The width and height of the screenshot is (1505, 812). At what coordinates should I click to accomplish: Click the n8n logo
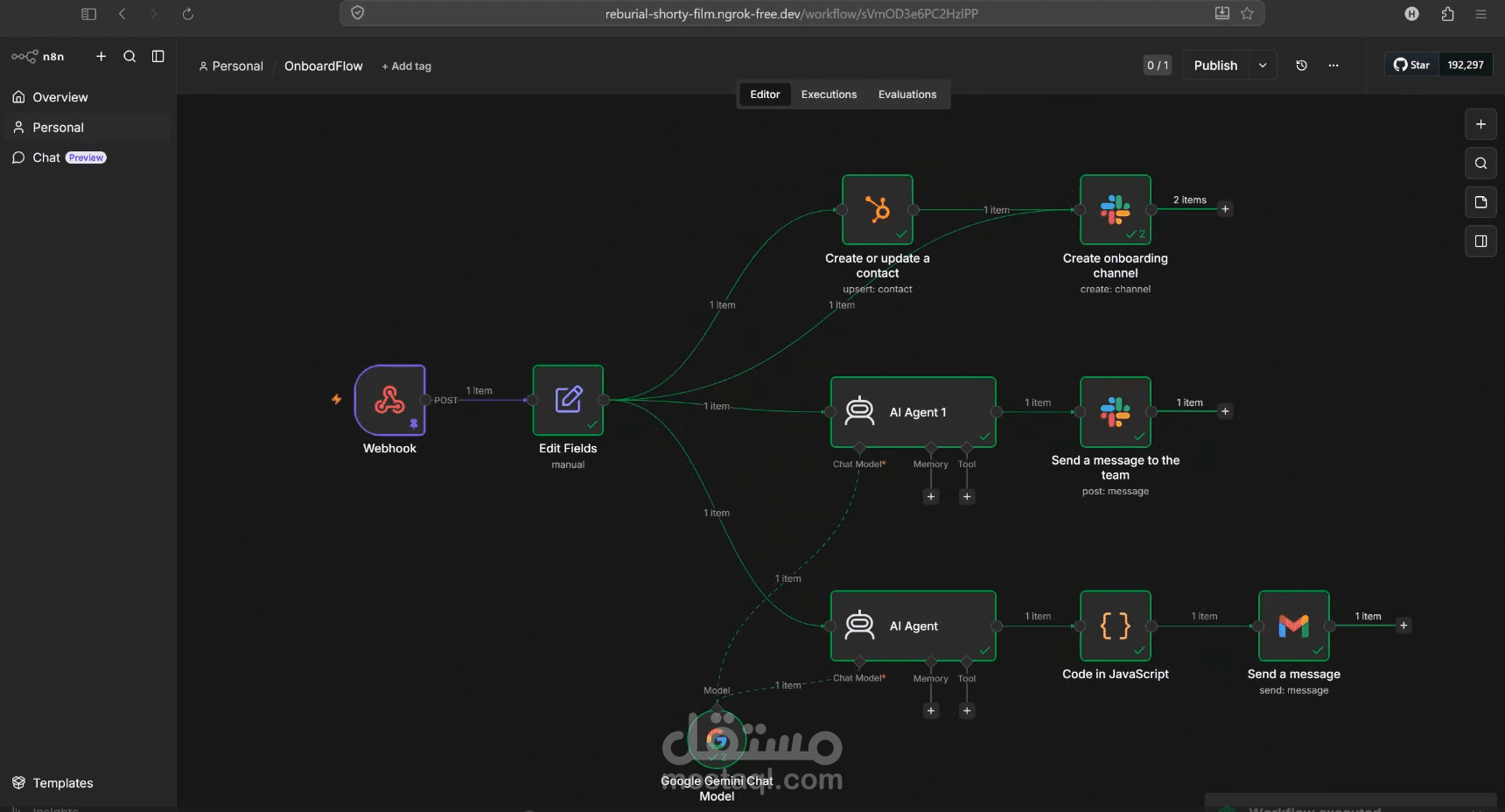[38, 56]
